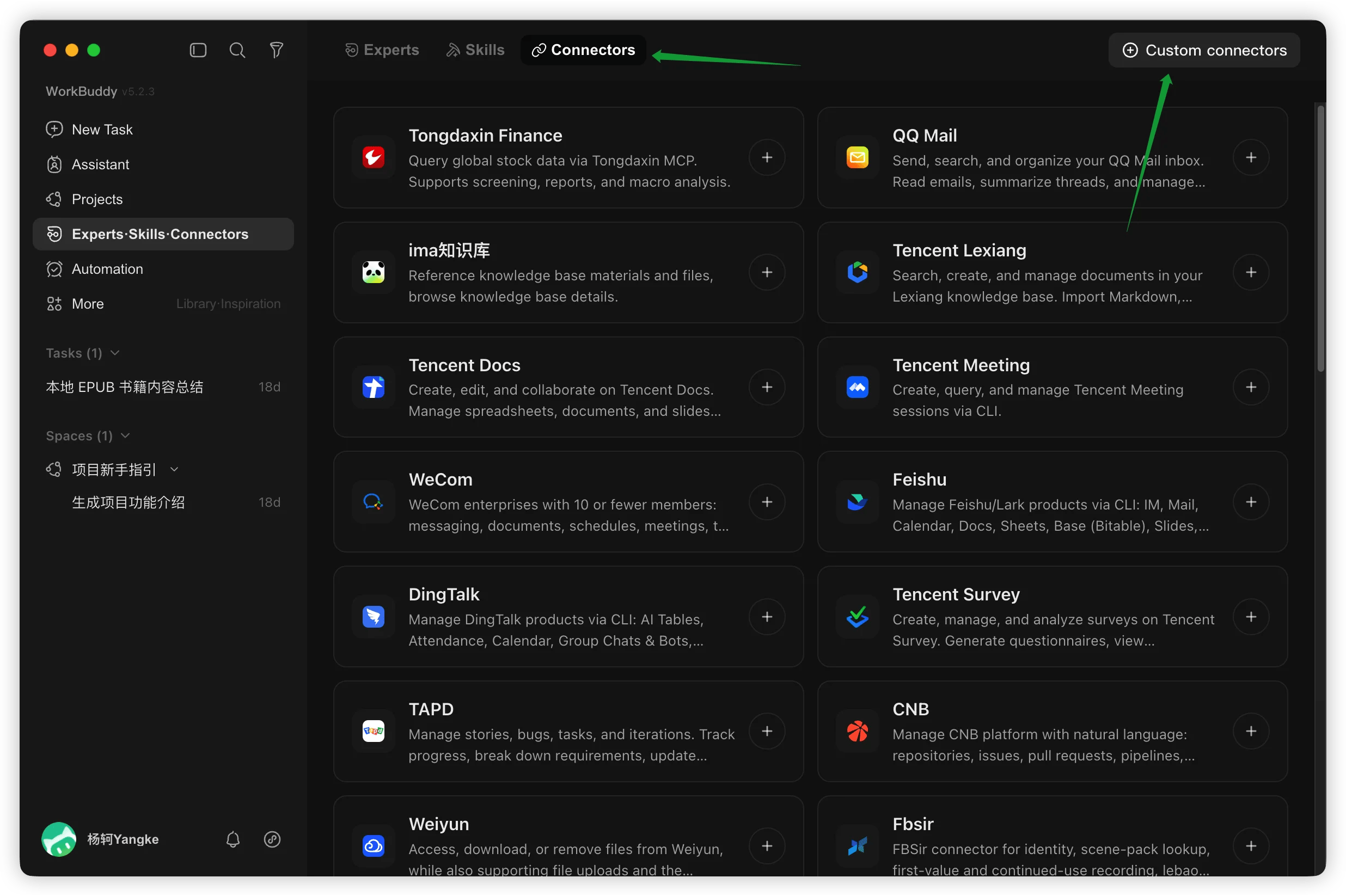This screenshot has width=1346, height=896.
Task: Add the WeCom connector
Action: click(x=767, y=502)
